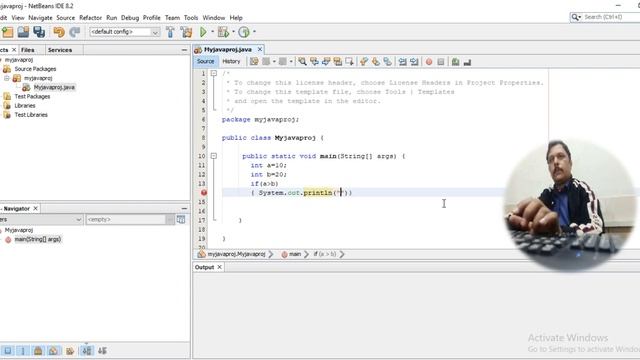Click Find Next Occurrence editor icon
640x360 pixels.
point(326,62)
